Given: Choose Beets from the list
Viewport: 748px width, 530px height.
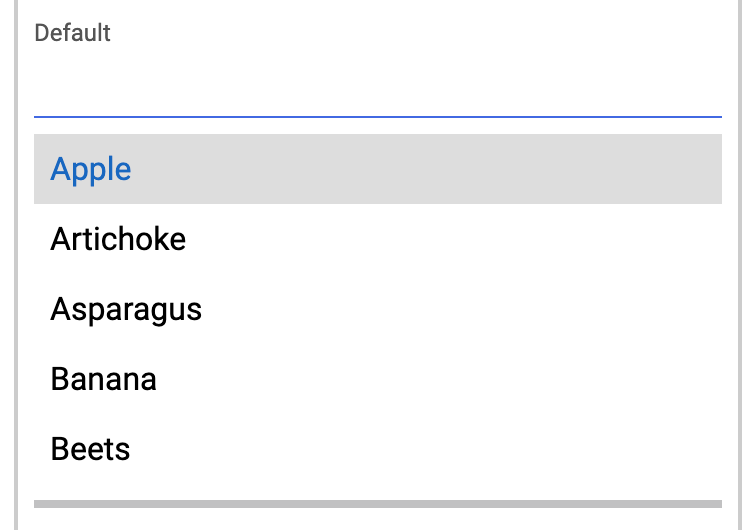Looking at the screenshot, I should pyautogui.click(x=377, y=449).
